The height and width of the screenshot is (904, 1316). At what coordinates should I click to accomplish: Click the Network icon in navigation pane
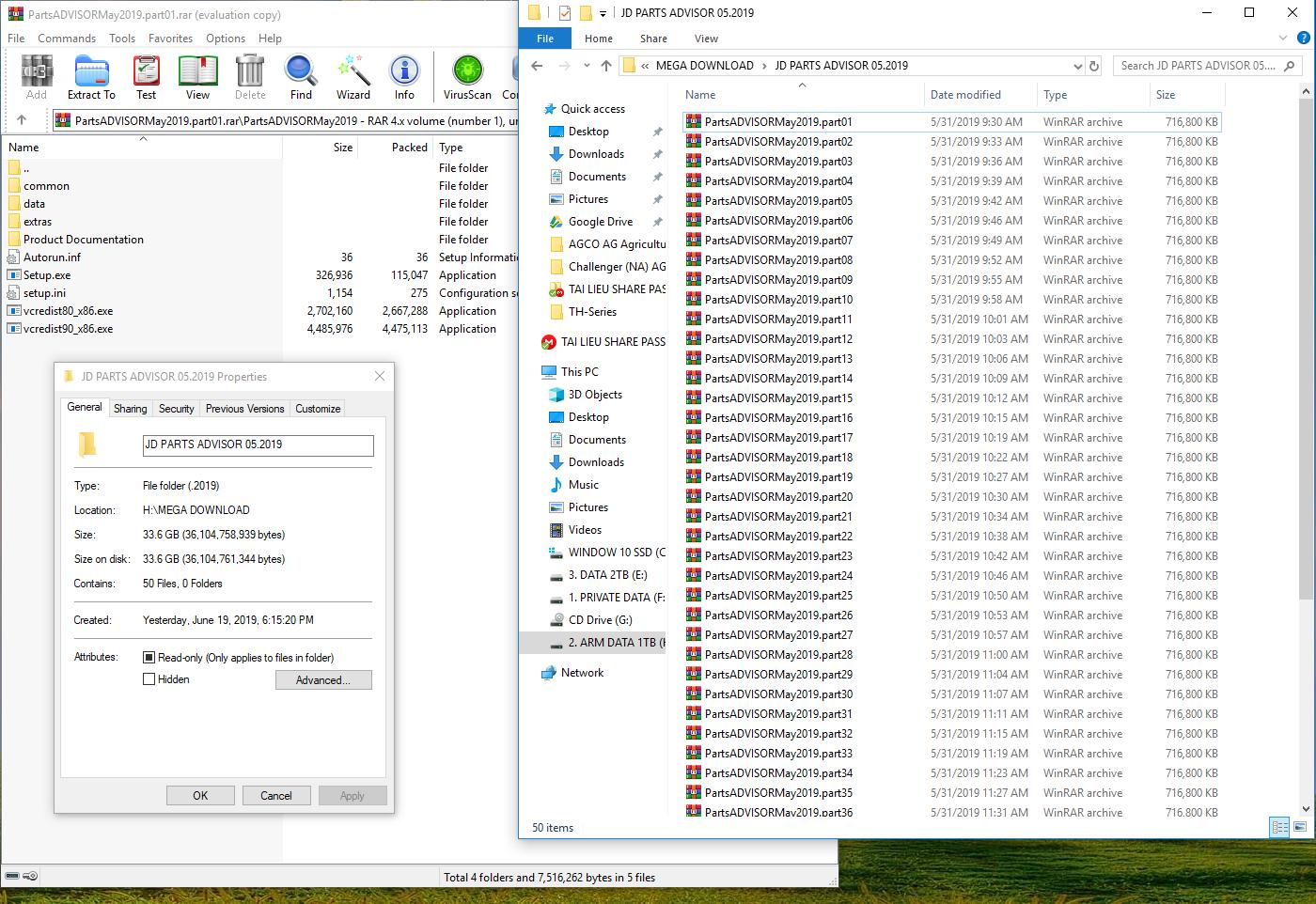click(x=549, y=673)
